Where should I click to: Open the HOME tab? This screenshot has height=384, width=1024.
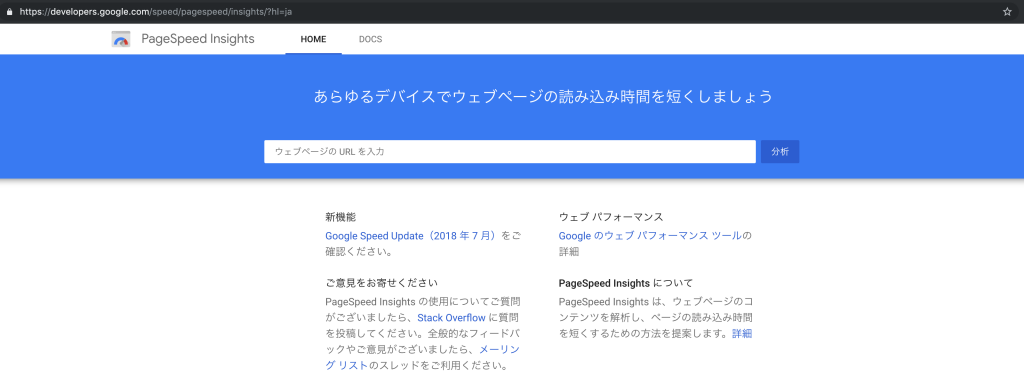[x=313, y=39]
